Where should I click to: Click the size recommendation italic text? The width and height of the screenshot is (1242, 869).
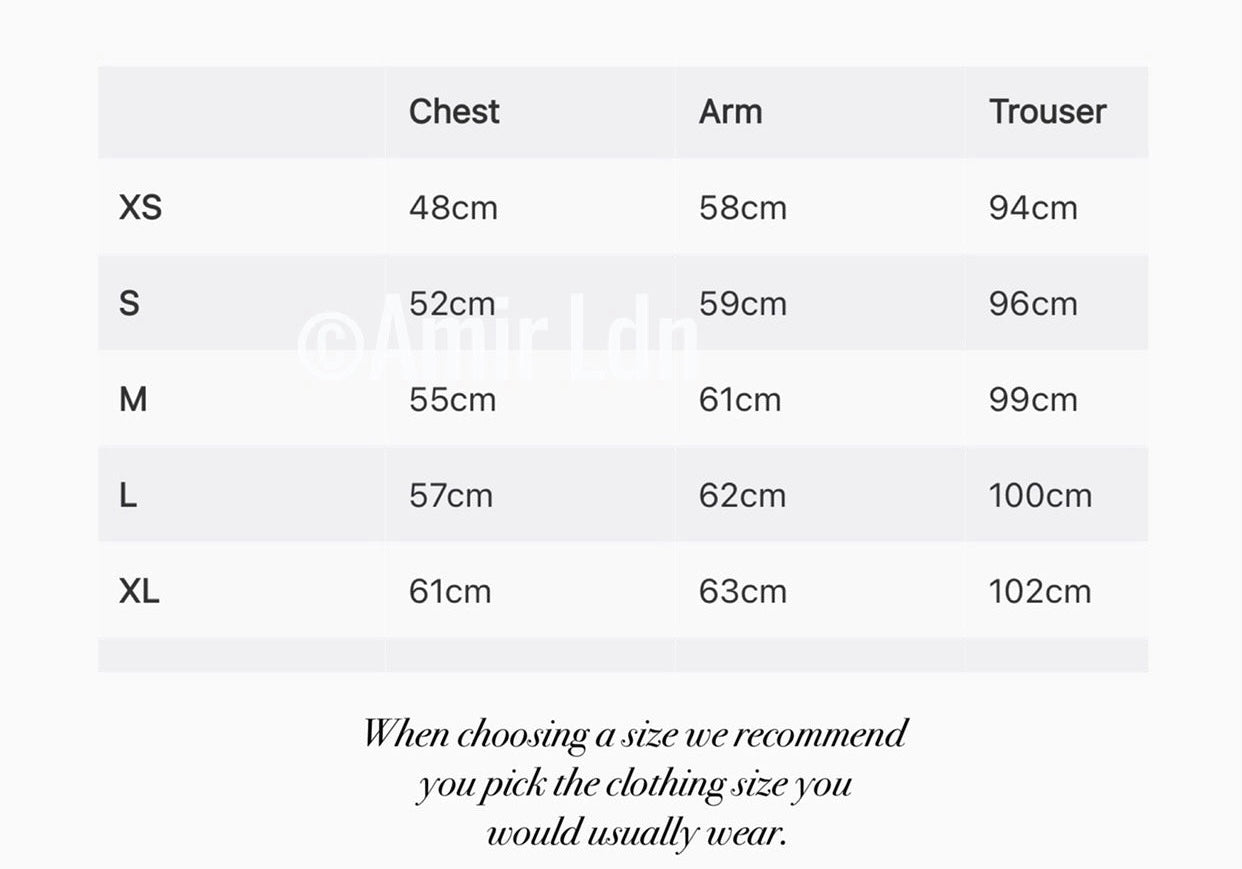point(635,783)
